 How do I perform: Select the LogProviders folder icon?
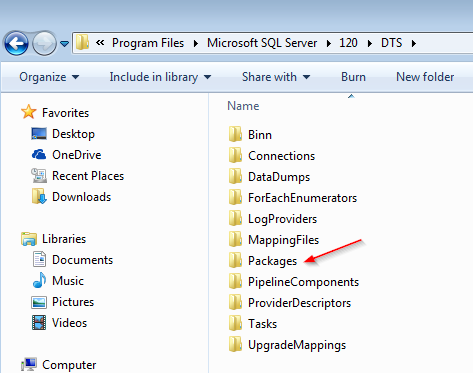point(235,218)
